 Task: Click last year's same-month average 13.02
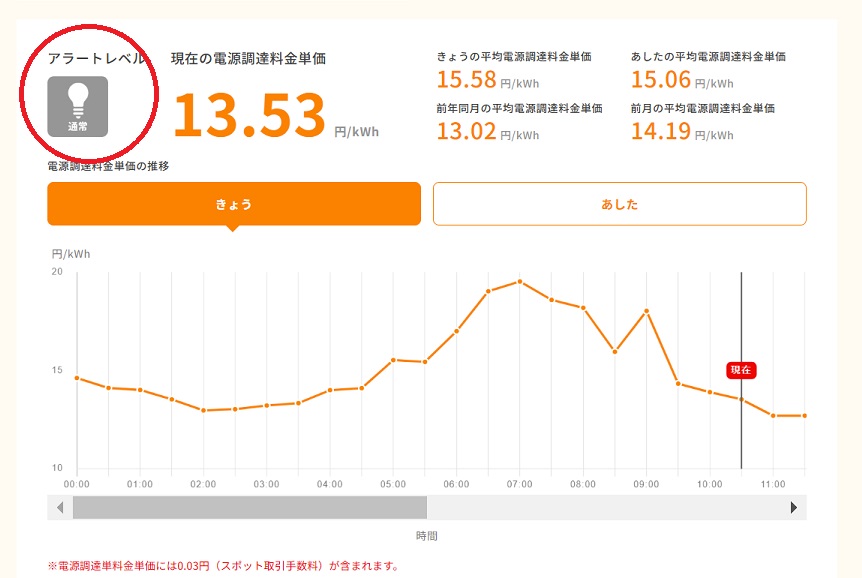pyautogui.click(x=467, y=130)
